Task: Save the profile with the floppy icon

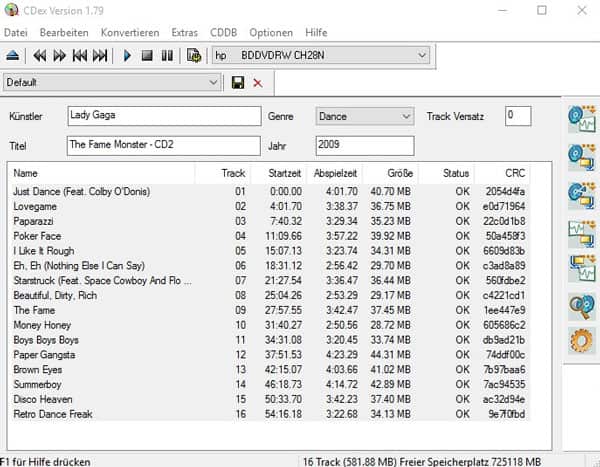Action: [238, 83]
